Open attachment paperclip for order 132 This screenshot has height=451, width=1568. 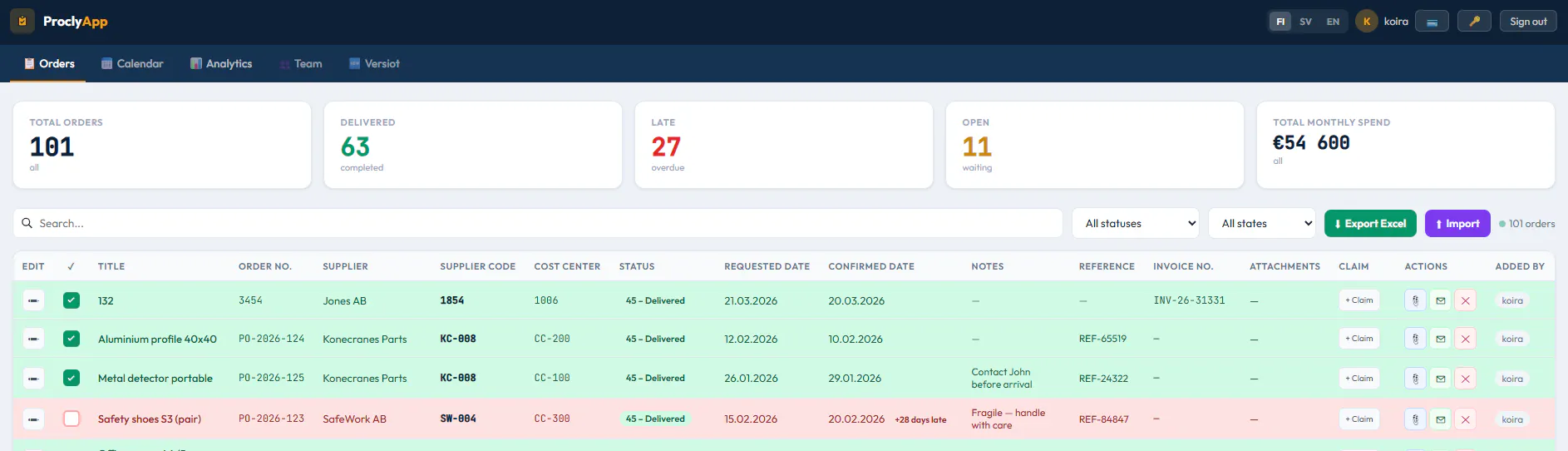click(x=1415, y=300)
